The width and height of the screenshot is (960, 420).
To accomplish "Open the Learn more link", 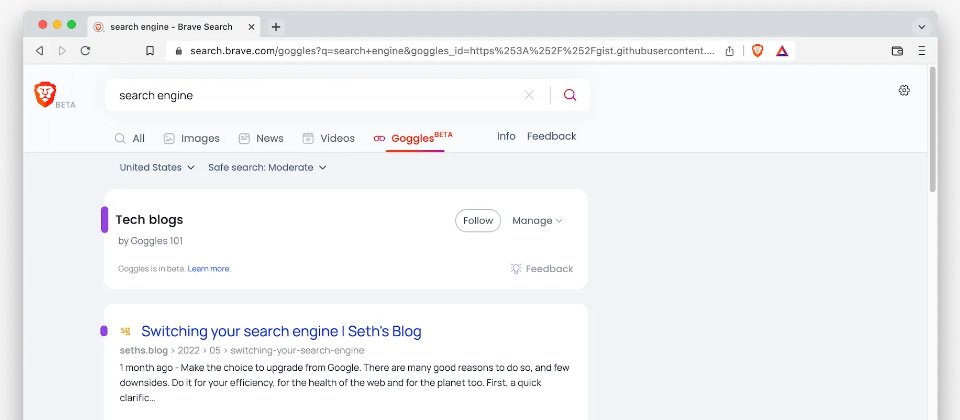I will 209,269.
